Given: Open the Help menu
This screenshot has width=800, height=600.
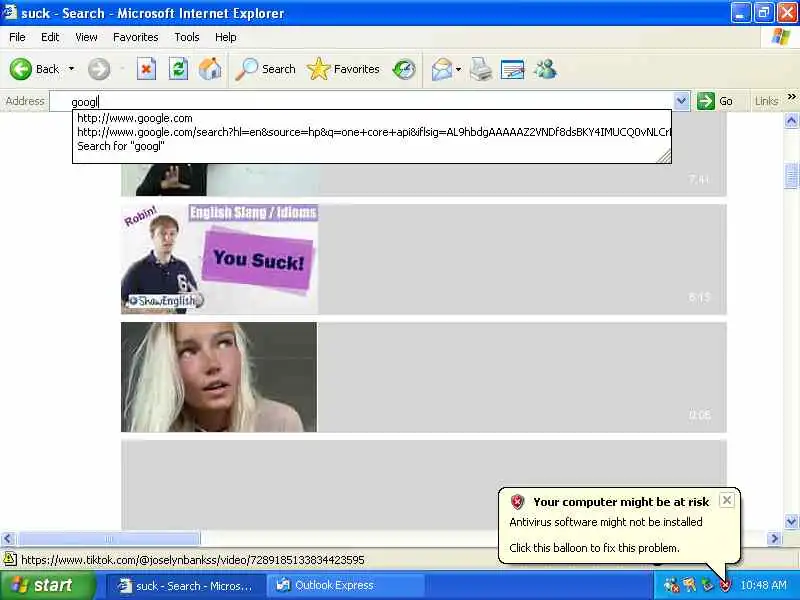Looking at the screenshot, I should click(x=226, y=37).
